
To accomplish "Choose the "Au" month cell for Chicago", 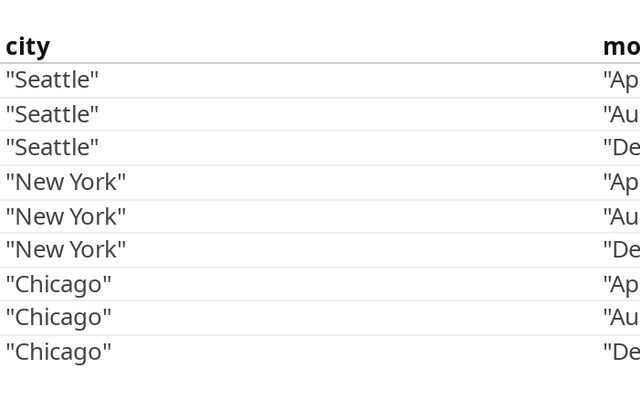I will (x=621, y=318).
